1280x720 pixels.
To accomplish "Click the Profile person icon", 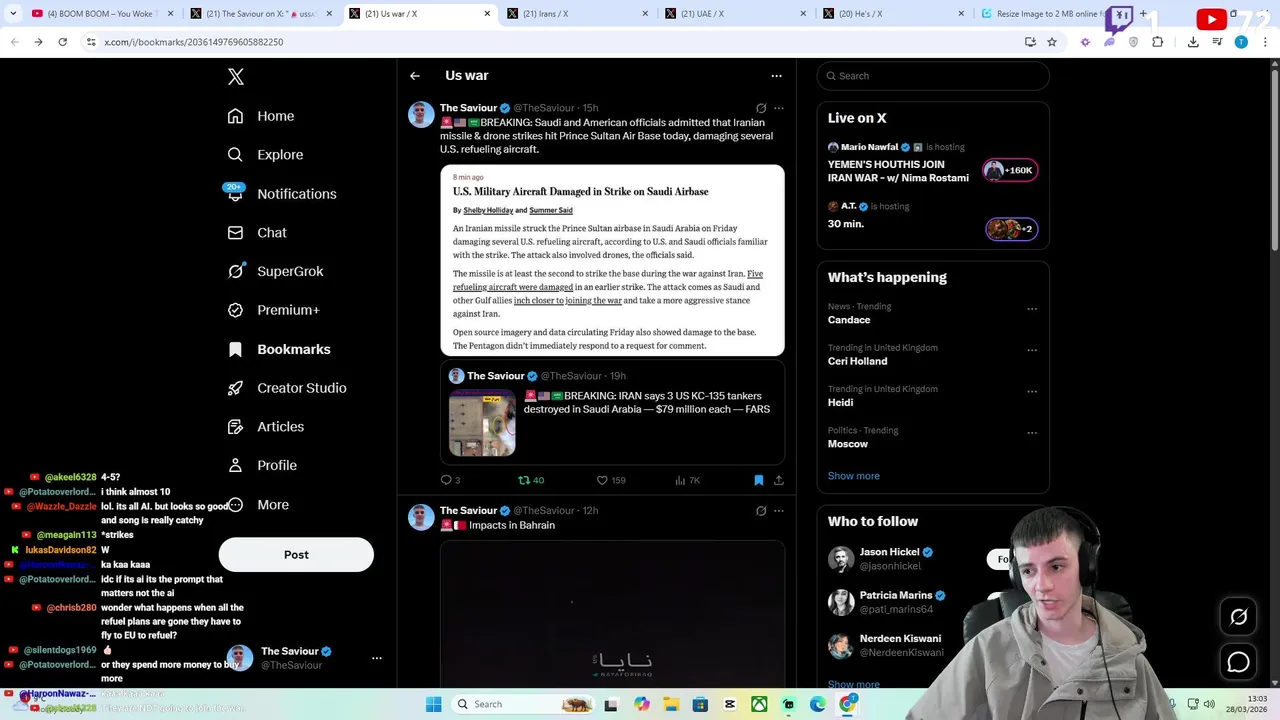I will pyautogui.click(x=235, y=465).
